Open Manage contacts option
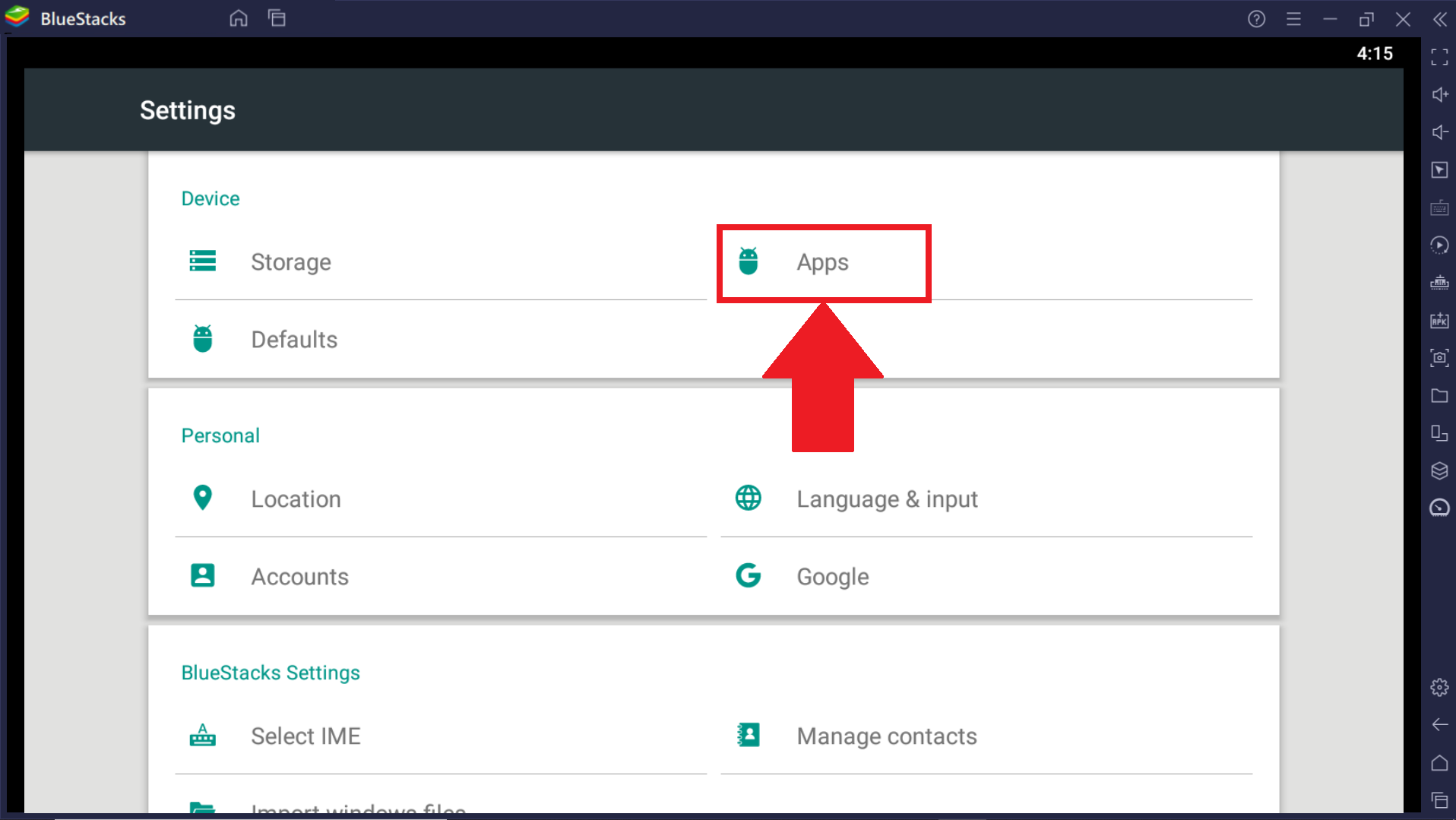Viewport: 1456px width, 820px height. (x=886, y=736)
